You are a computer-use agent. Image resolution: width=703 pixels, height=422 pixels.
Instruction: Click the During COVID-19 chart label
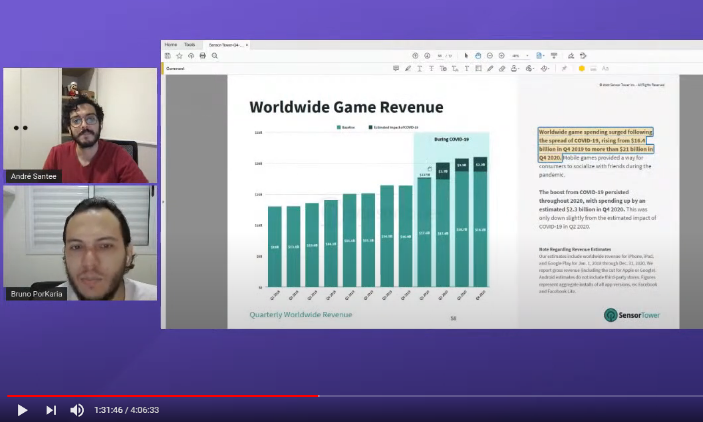tap(451, 139)
